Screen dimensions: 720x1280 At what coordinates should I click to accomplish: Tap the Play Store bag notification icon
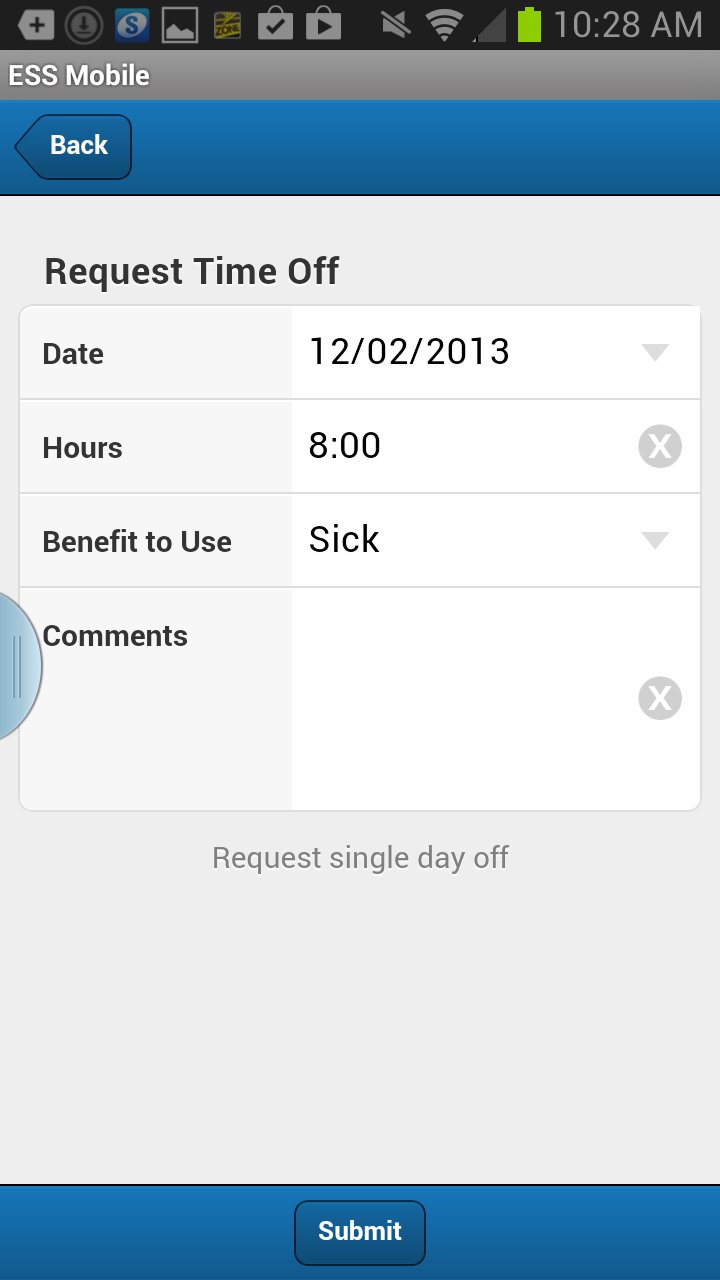pos(323,25)
